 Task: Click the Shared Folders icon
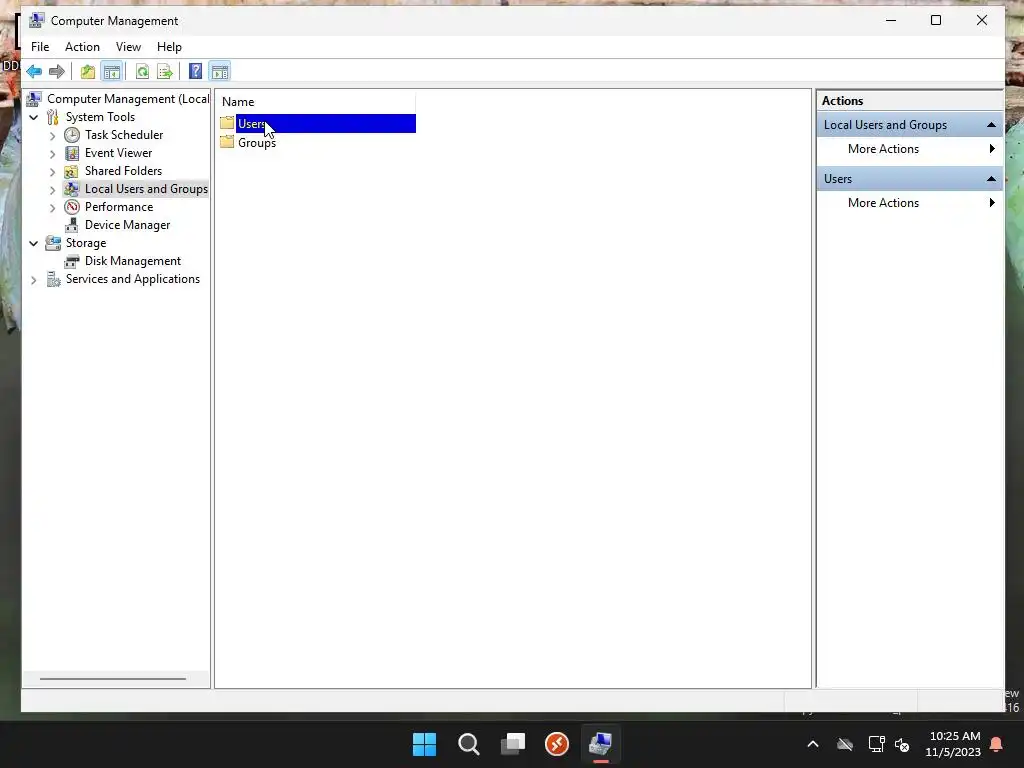(x=71, y=171)
